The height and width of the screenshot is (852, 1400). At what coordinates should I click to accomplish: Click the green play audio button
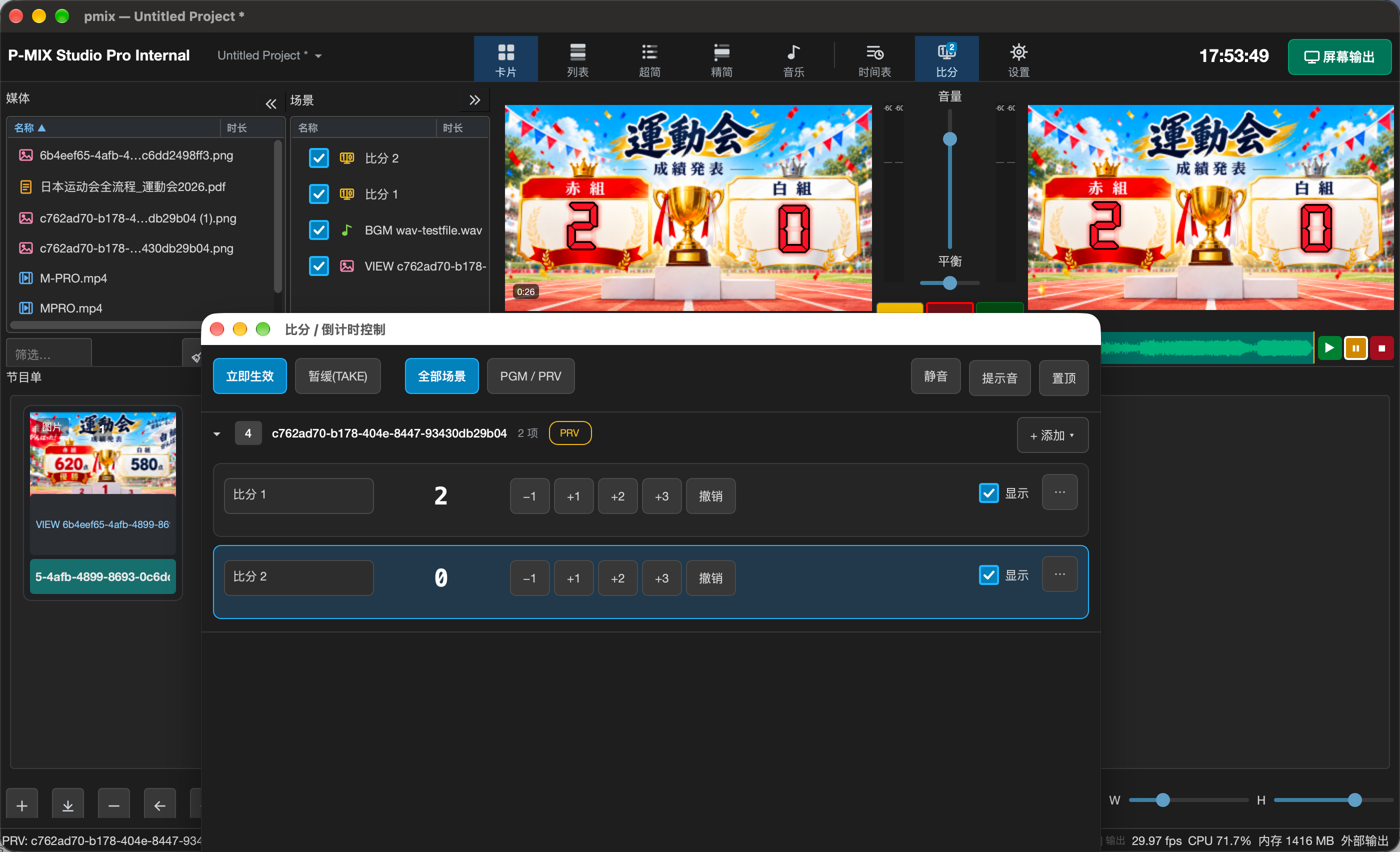pyautogui.click(x=1329, y=347)
